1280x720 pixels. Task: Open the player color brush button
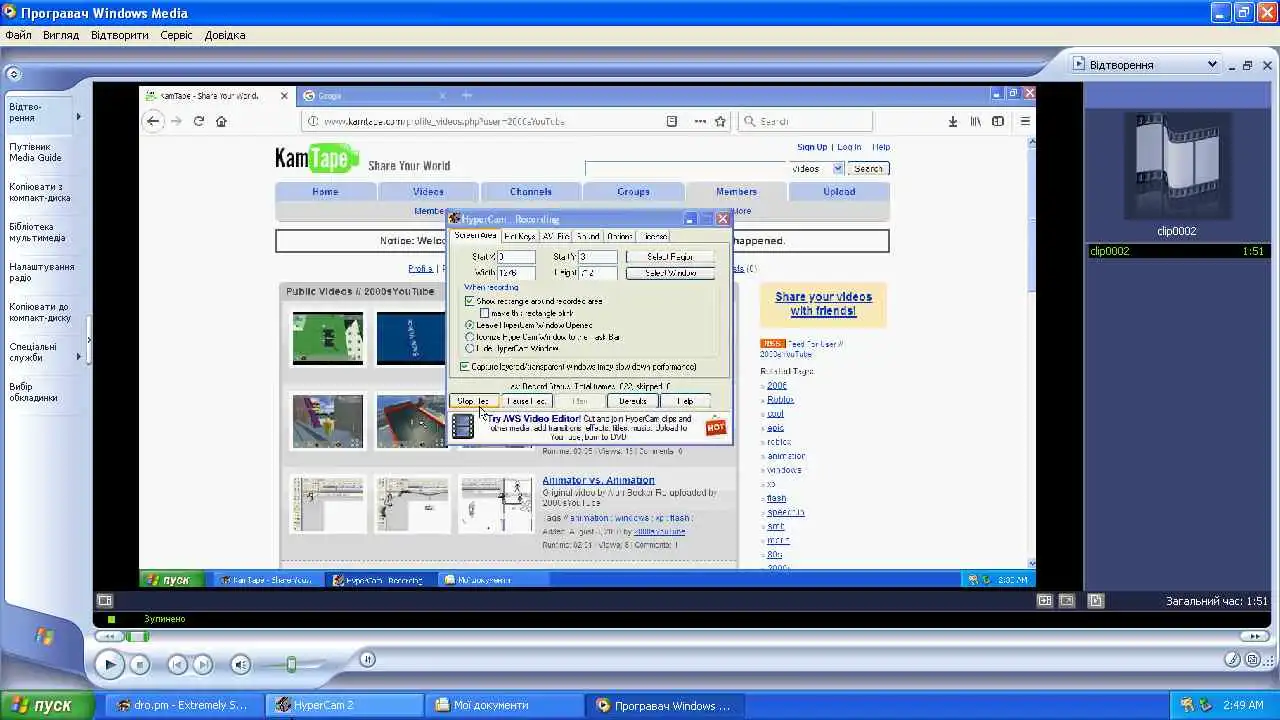pyautogui.click(x=1234, y=659)
